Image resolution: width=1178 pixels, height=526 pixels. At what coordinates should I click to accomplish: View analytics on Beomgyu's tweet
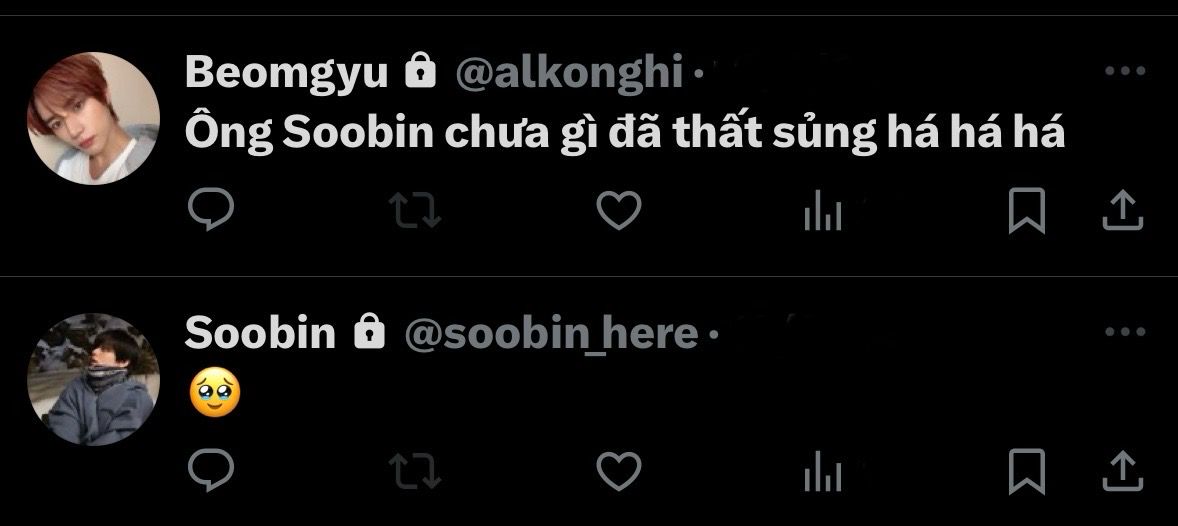pos(823,211)
